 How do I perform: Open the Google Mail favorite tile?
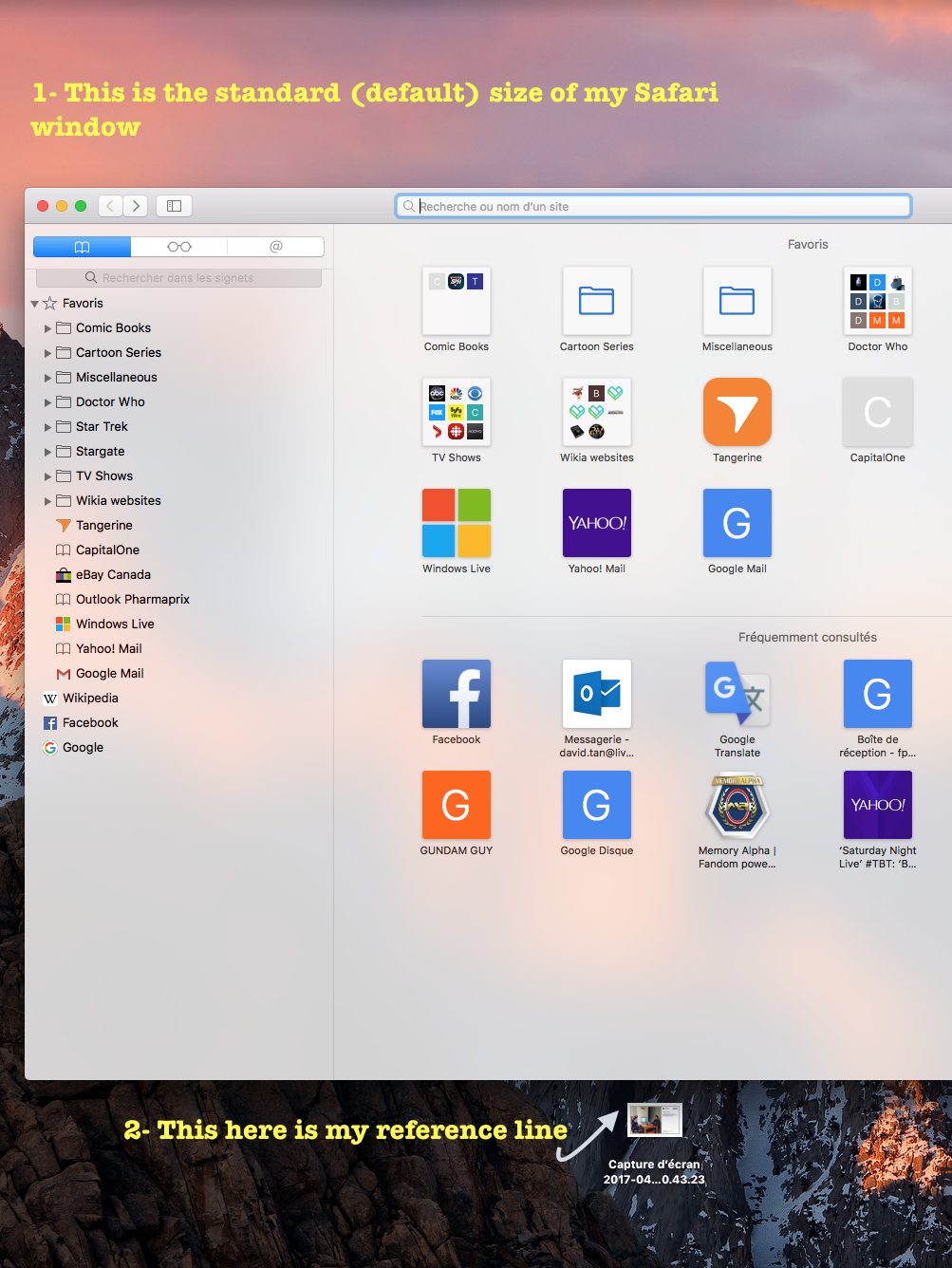737,523
